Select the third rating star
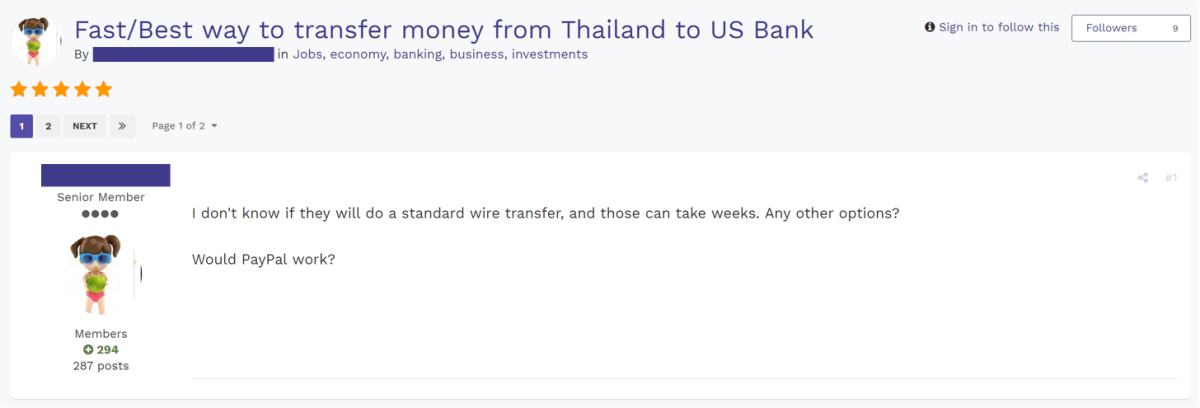Image resolution: width=1200 pixels, height=408 pixels. [61, 90]
